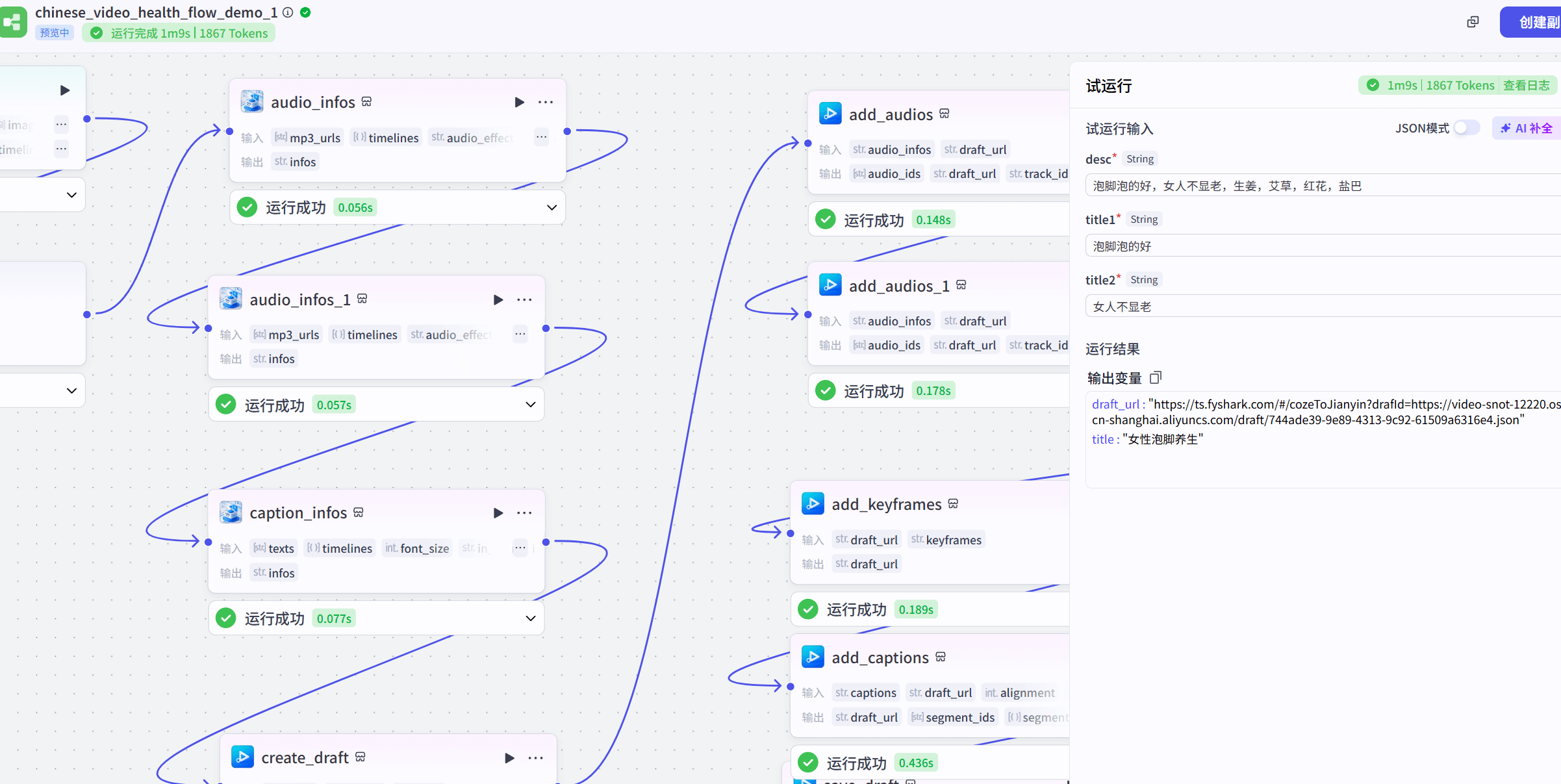This screenshot has height=784, width=1561.
Task: Collapse the 运行成功 panel below caption_infos
Action: tap(529, 618)
